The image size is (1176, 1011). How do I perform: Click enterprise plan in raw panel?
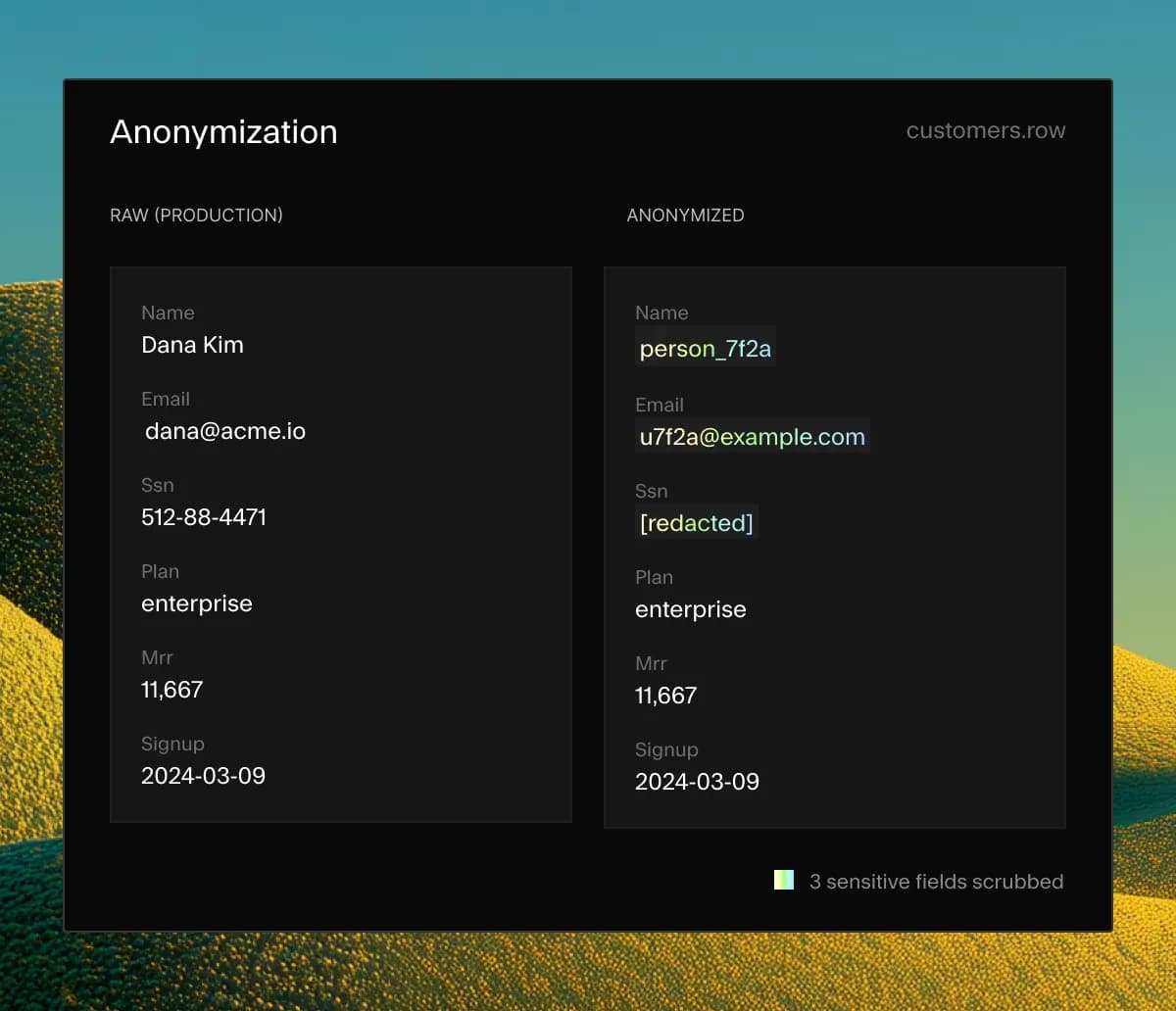tap(197, 603)
